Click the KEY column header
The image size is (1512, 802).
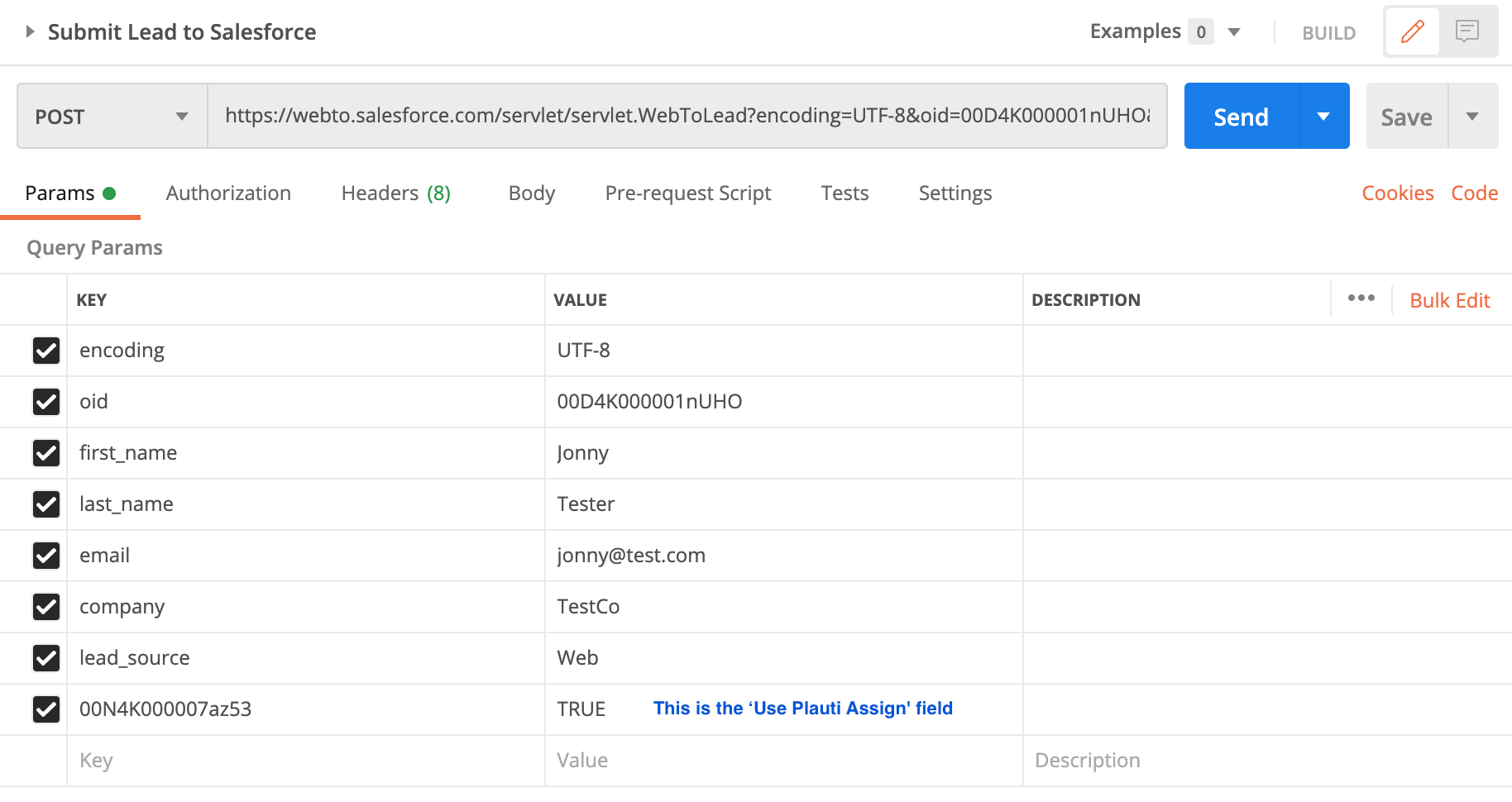[92, 300]
